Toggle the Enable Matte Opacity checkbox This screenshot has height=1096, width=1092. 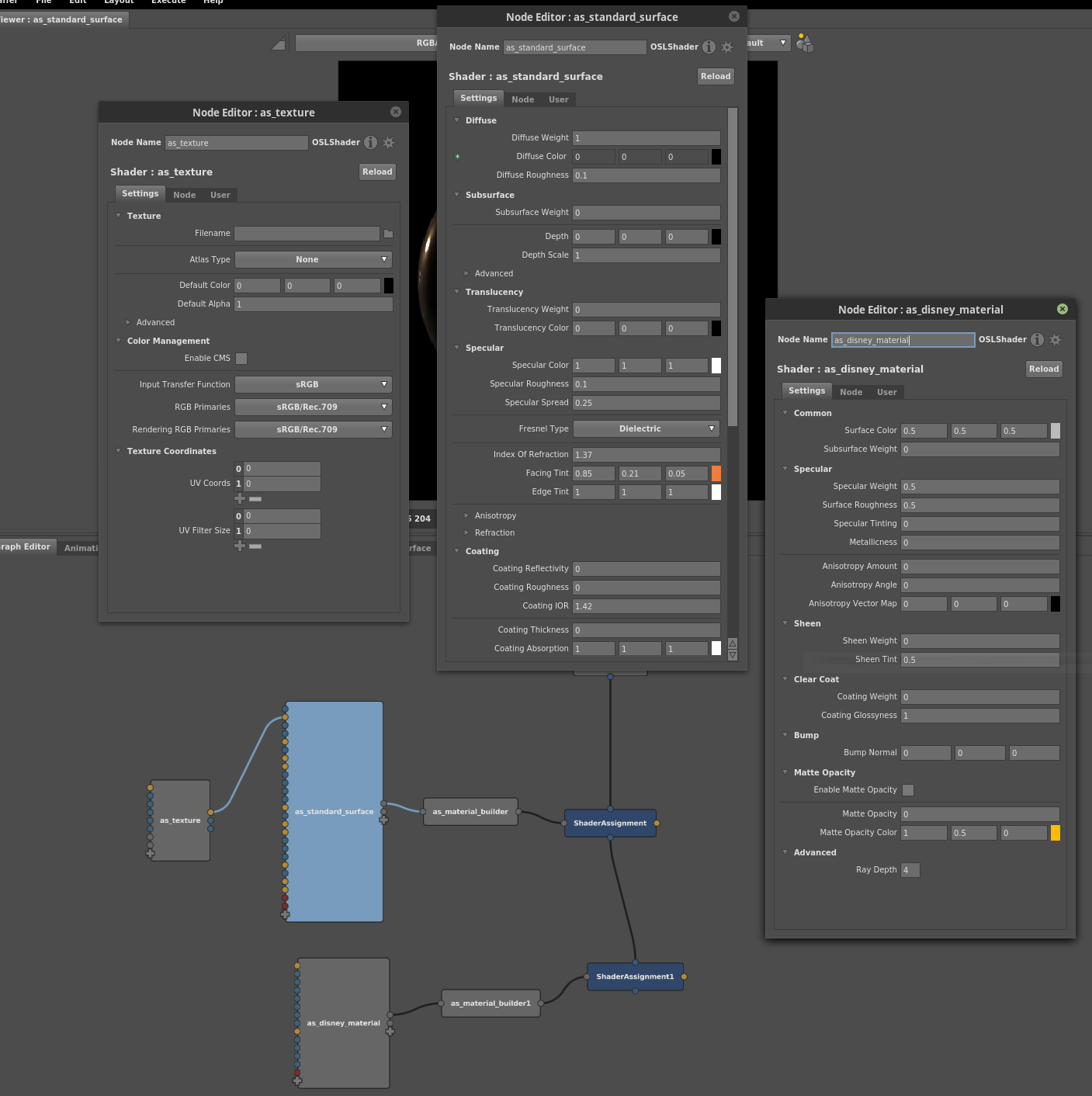point(908,790)
